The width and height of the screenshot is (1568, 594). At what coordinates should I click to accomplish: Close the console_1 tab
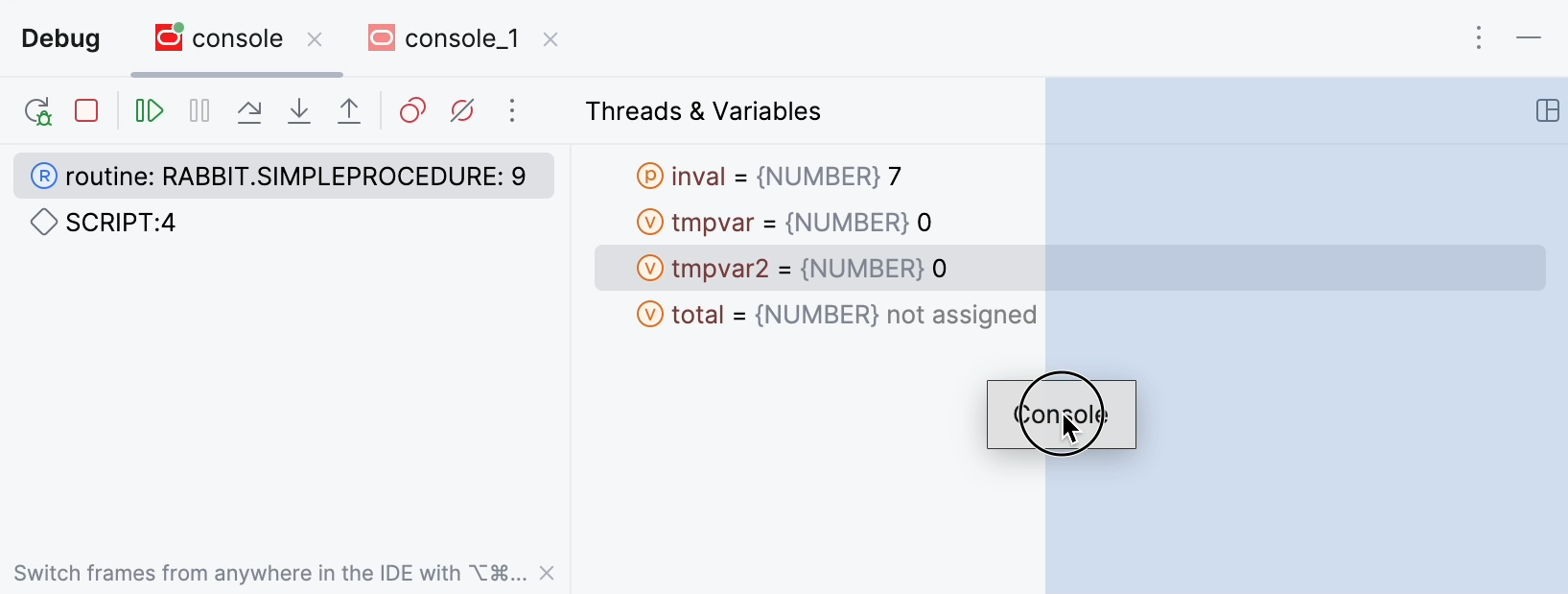550,39
